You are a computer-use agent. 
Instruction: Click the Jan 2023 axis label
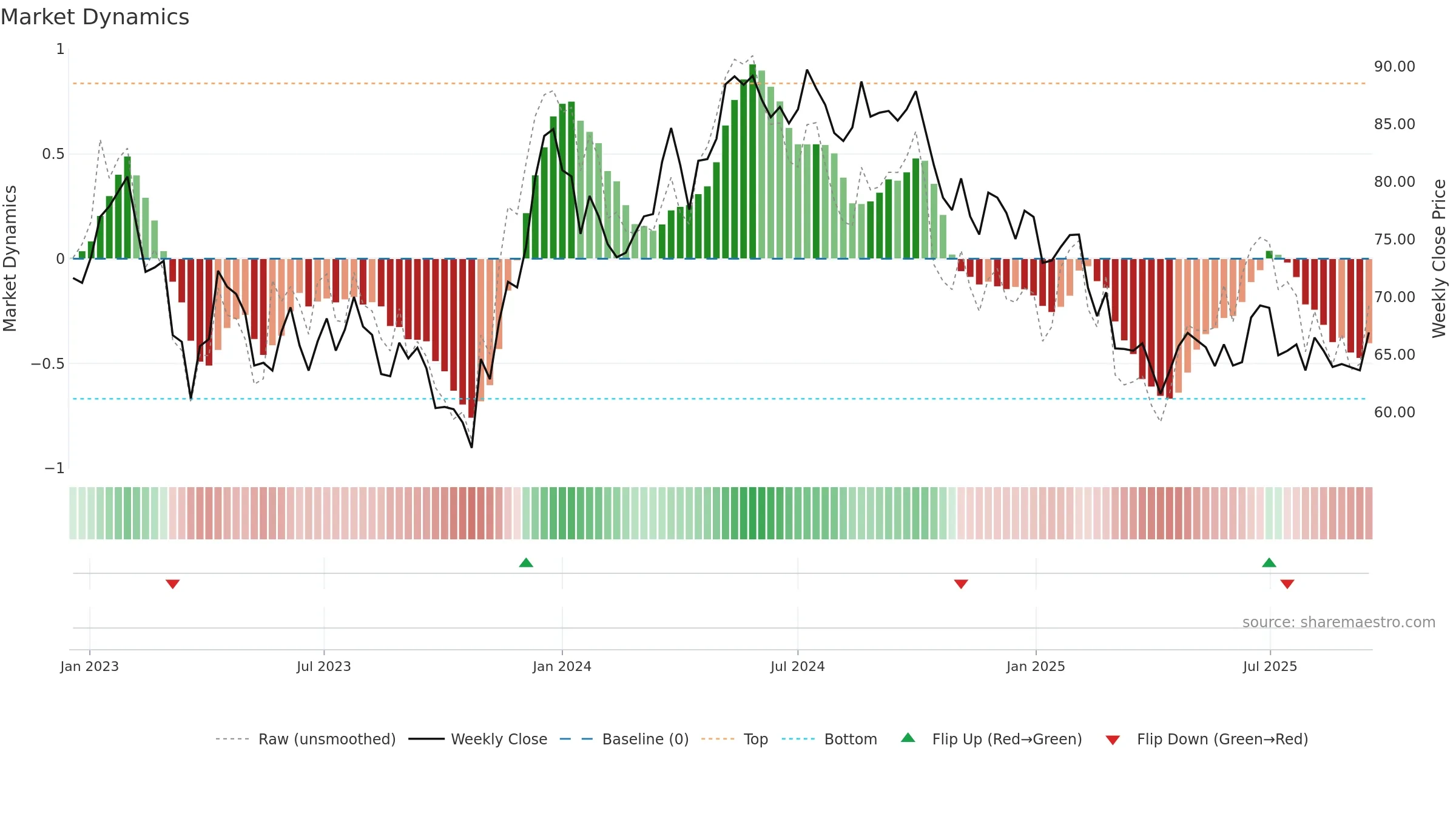pos(90,666)
